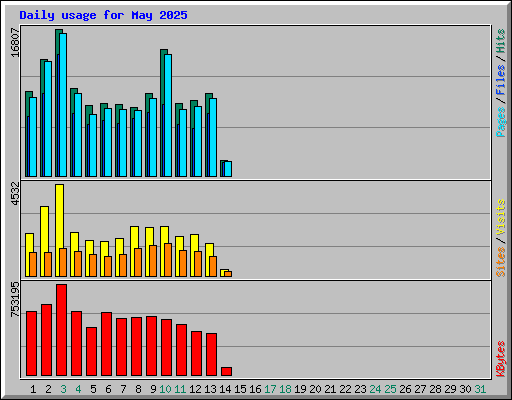The width and height of the screenshot is (512, 400).
Task: Click green day label 17 on the x-axis
Action: point(270,389)
